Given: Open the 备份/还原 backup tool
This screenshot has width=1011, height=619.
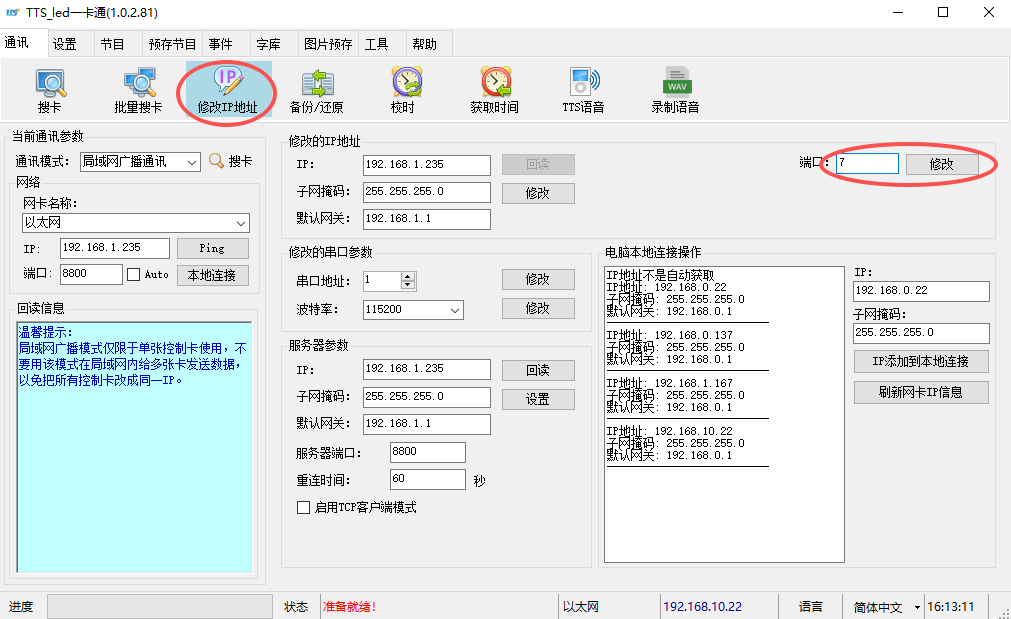Looking at the screenshot, I should pos(317,90).
